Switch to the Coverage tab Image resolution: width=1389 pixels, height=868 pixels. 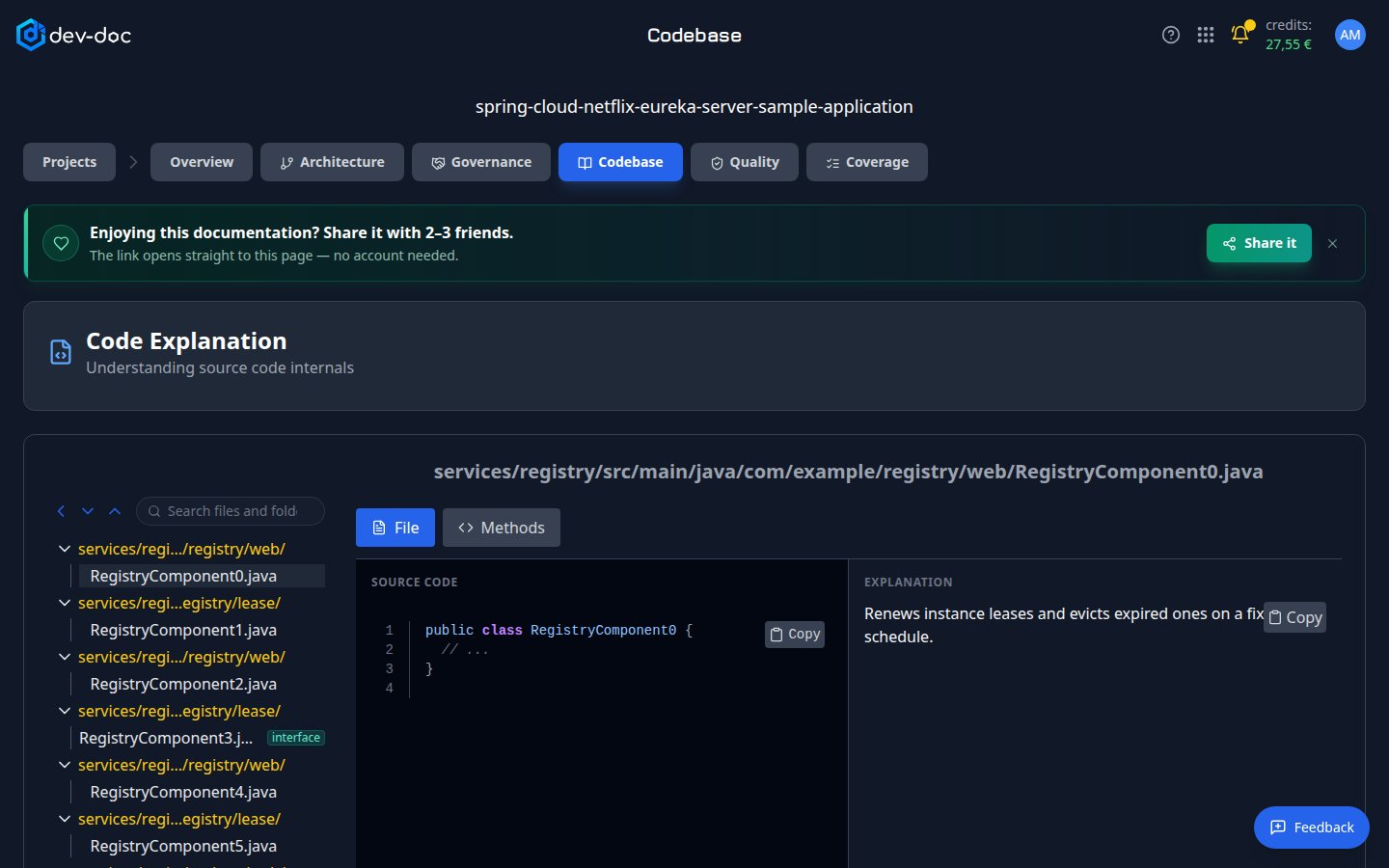(x=867, y=162)
